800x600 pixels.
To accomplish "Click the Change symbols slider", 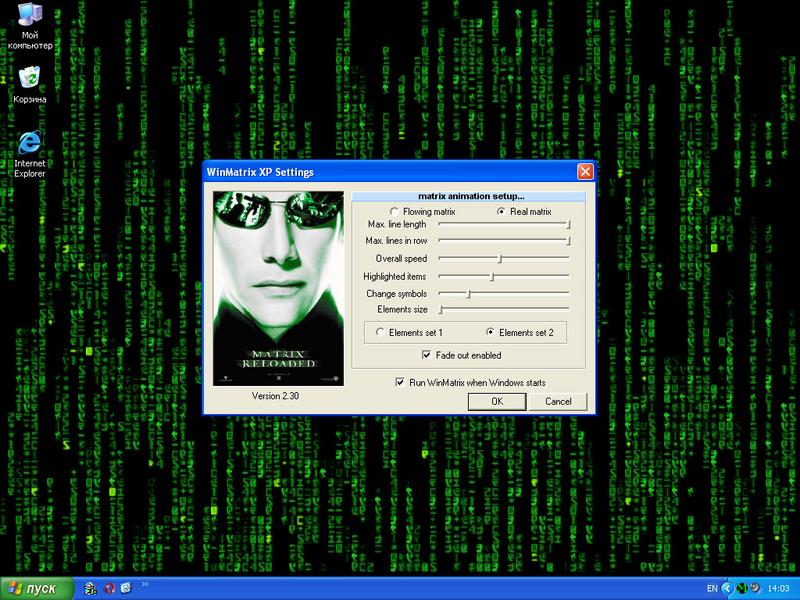I will [504, 293].
